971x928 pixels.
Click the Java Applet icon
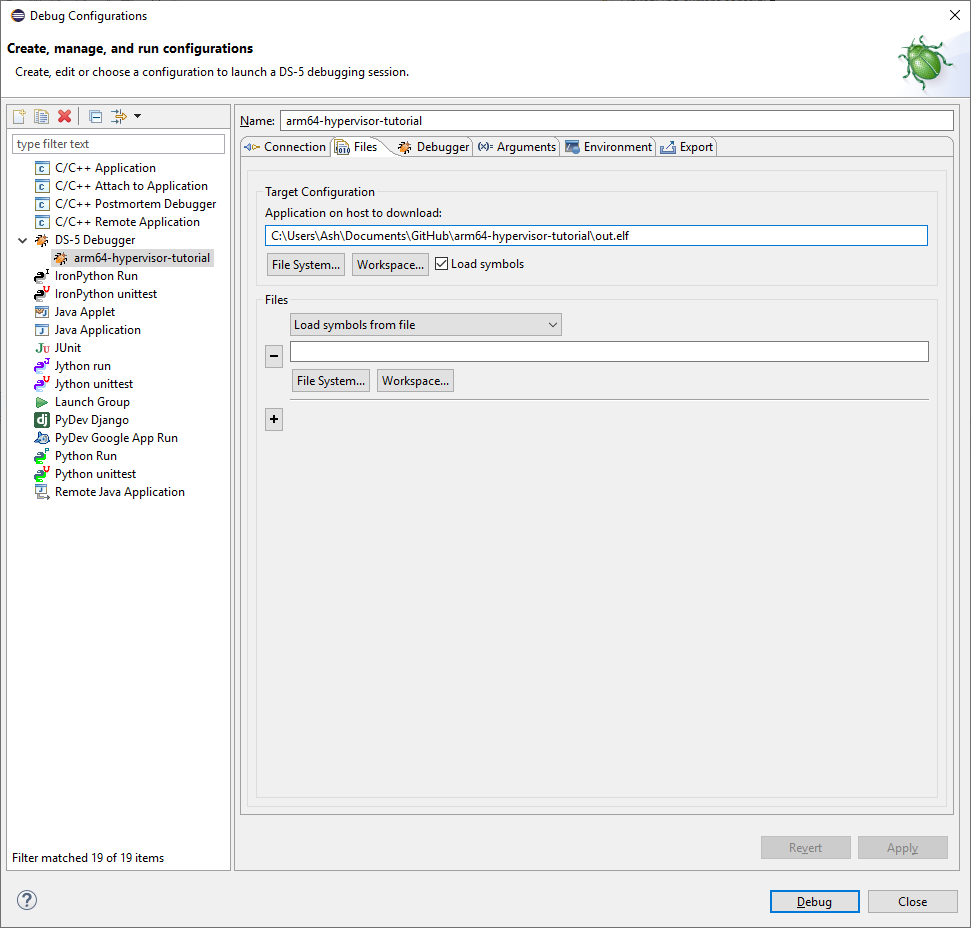pyautogui.click(x=41, y=312)
